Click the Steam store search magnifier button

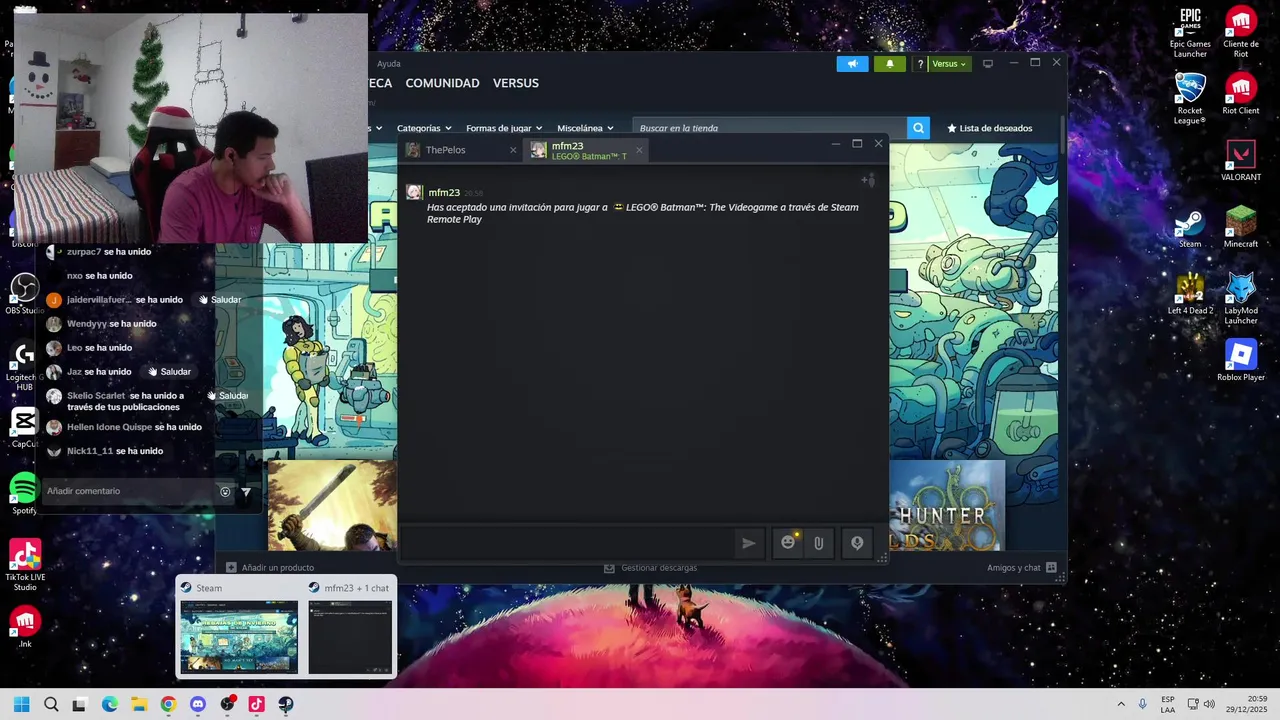(x=918, y=128)
